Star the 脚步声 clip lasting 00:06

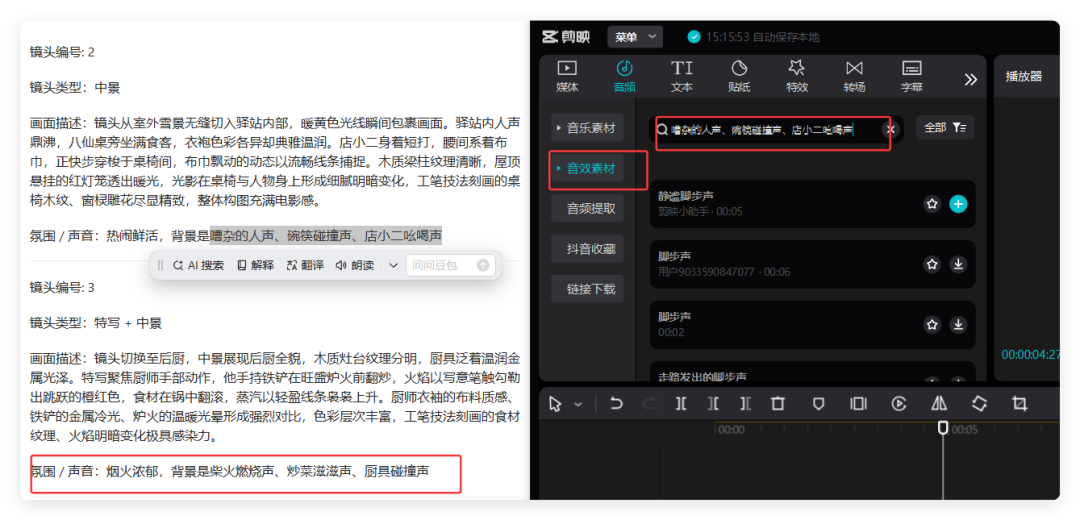point(932,264)
